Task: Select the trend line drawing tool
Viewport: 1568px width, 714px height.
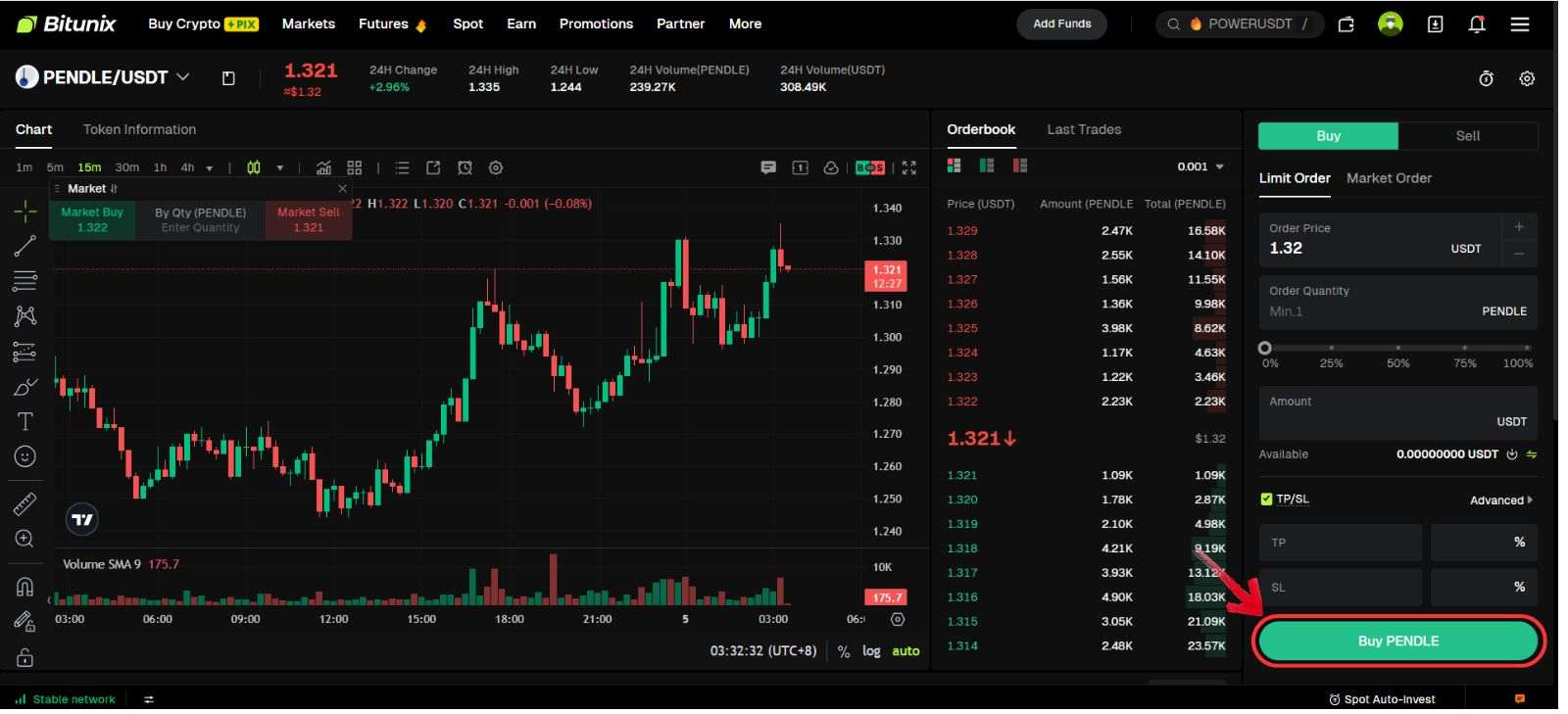Action: [25, 246]
